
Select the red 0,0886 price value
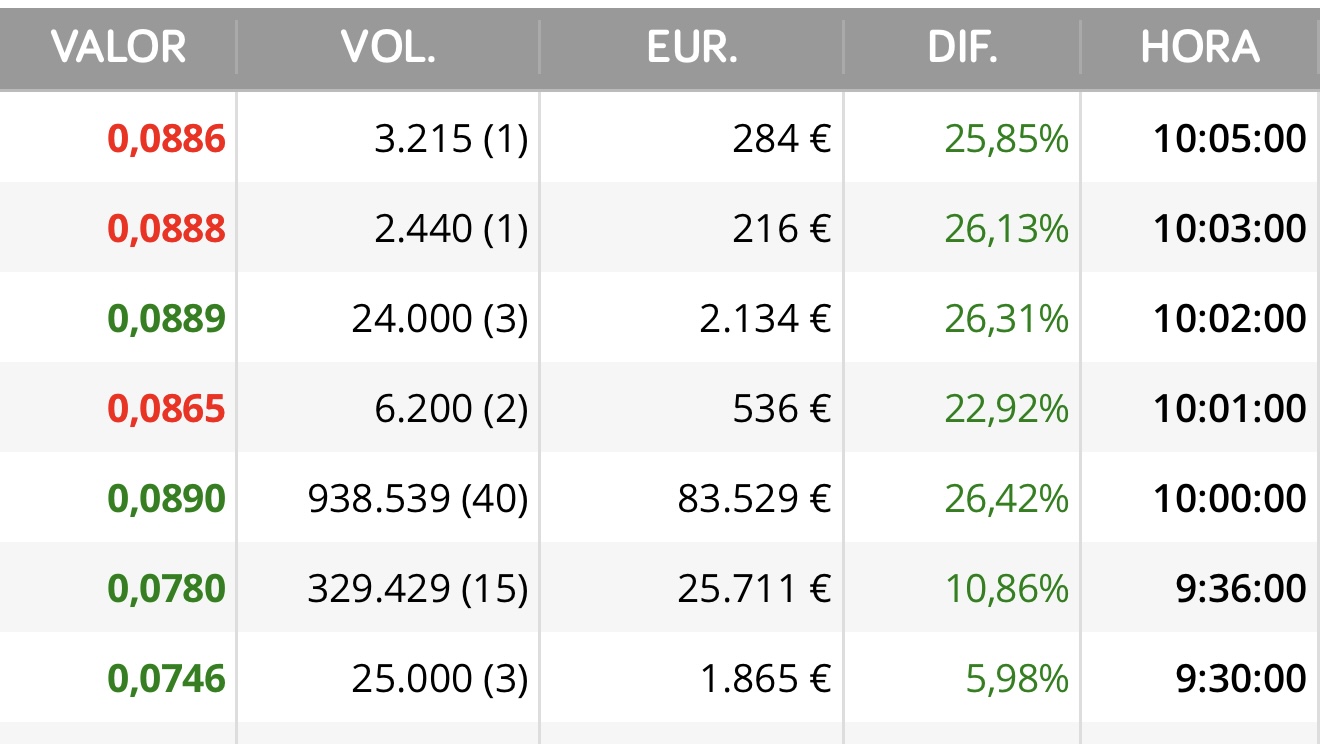[x=166, y=139]
